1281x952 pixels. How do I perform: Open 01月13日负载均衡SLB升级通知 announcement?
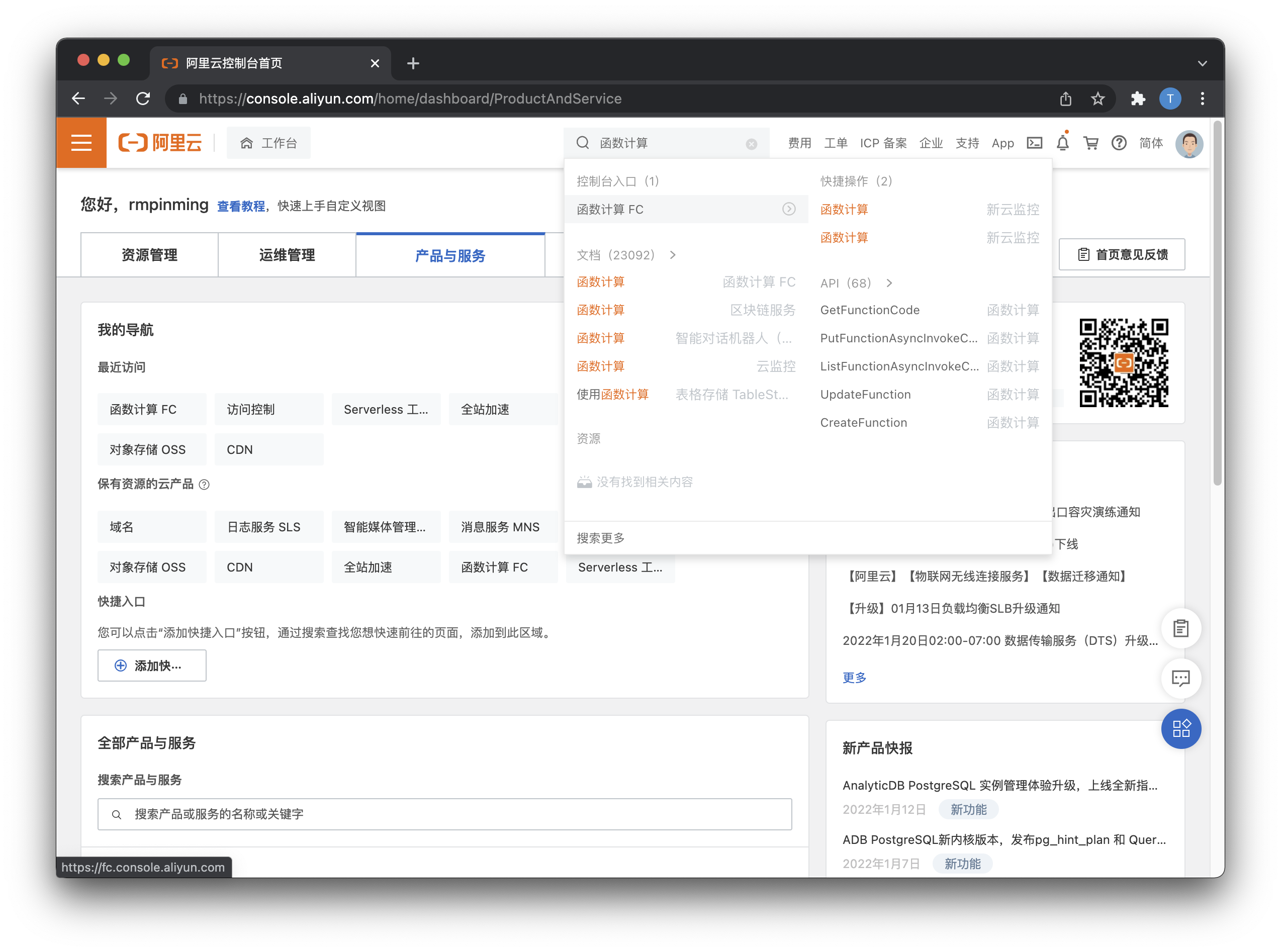[951, 609]
